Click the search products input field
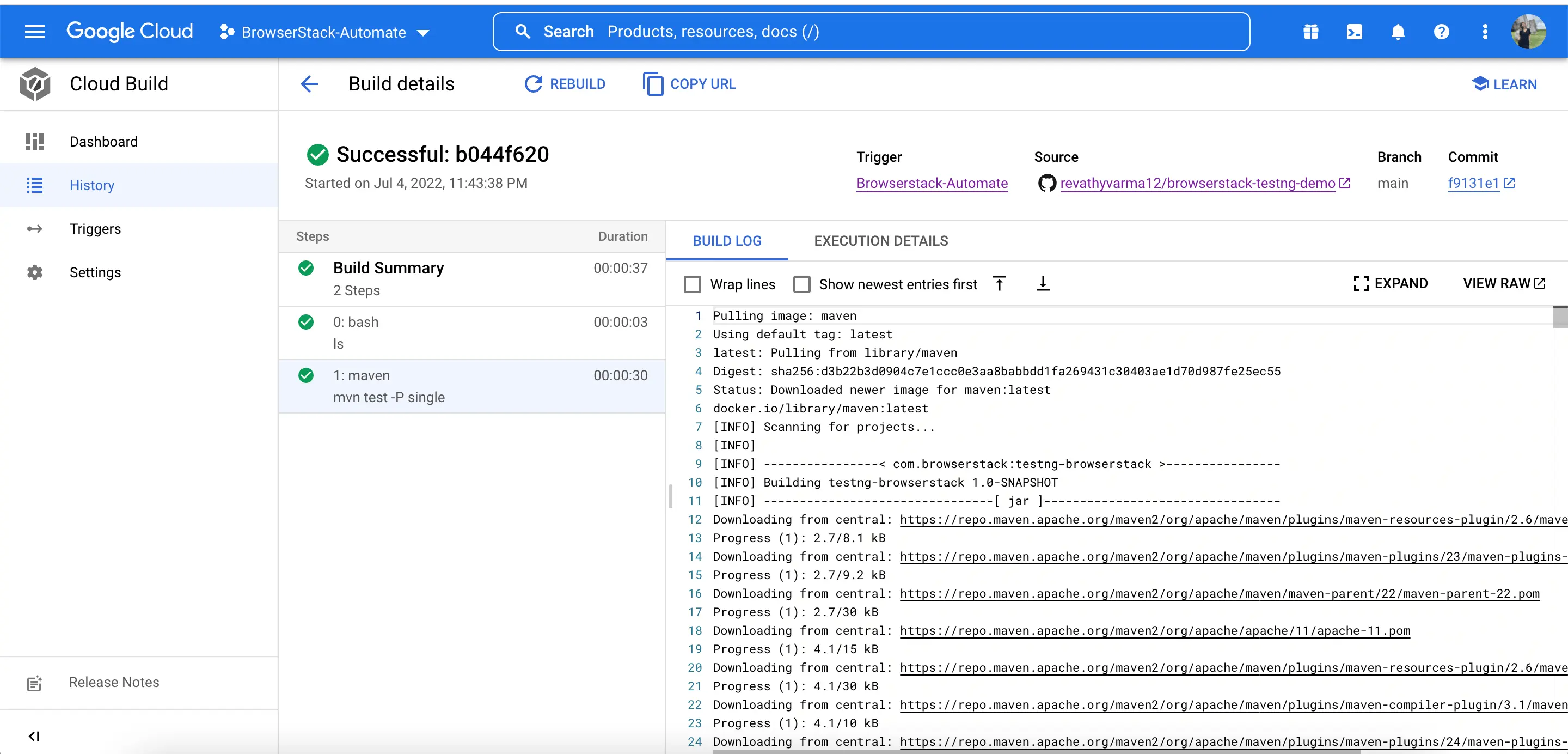This screenshot has height=754, width=1568. tap(871, 32)
